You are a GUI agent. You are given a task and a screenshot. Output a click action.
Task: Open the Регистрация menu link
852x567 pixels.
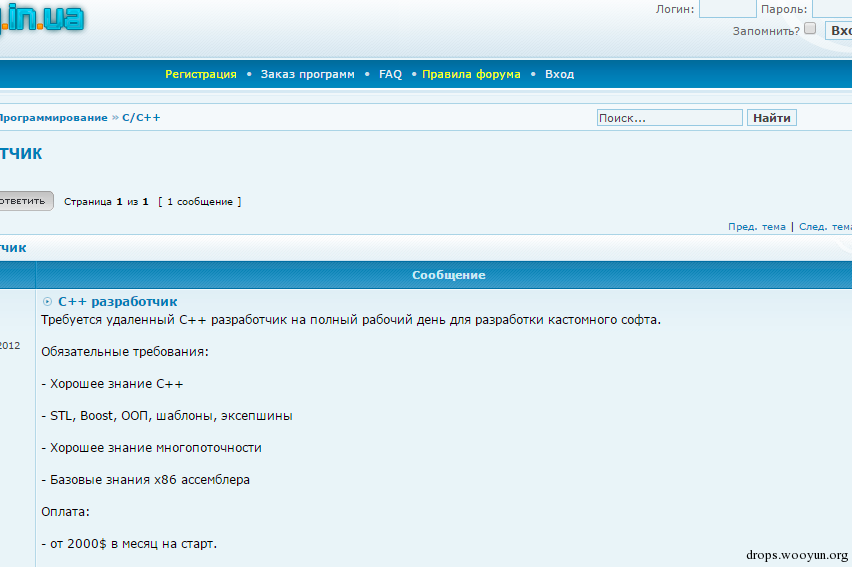click(201, 74)
